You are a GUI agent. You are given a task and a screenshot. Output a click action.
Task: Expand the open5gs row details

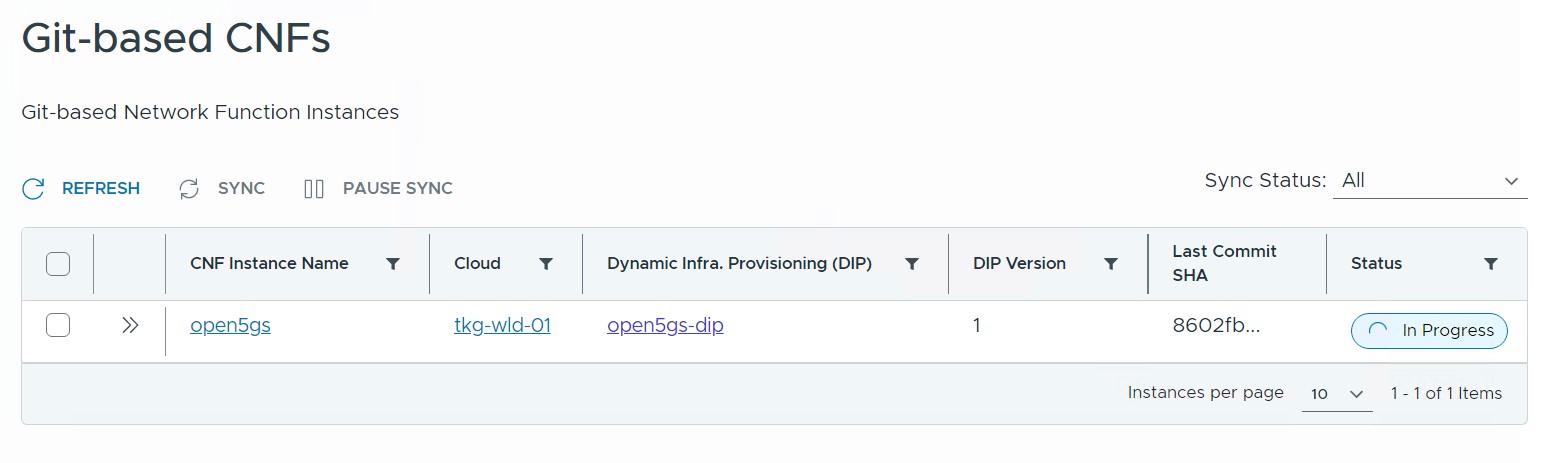coord(129,325)
